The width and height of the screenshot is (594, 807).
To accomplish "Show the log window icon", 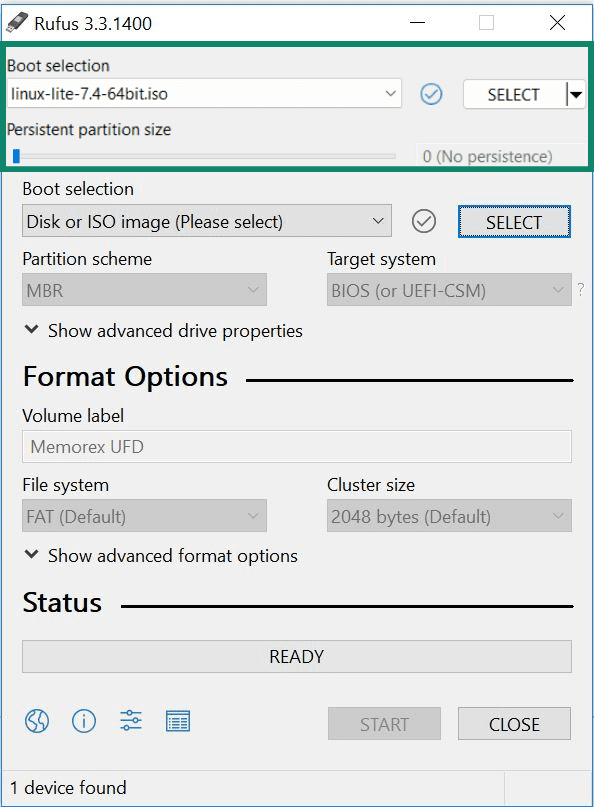I will pos(177,721).
